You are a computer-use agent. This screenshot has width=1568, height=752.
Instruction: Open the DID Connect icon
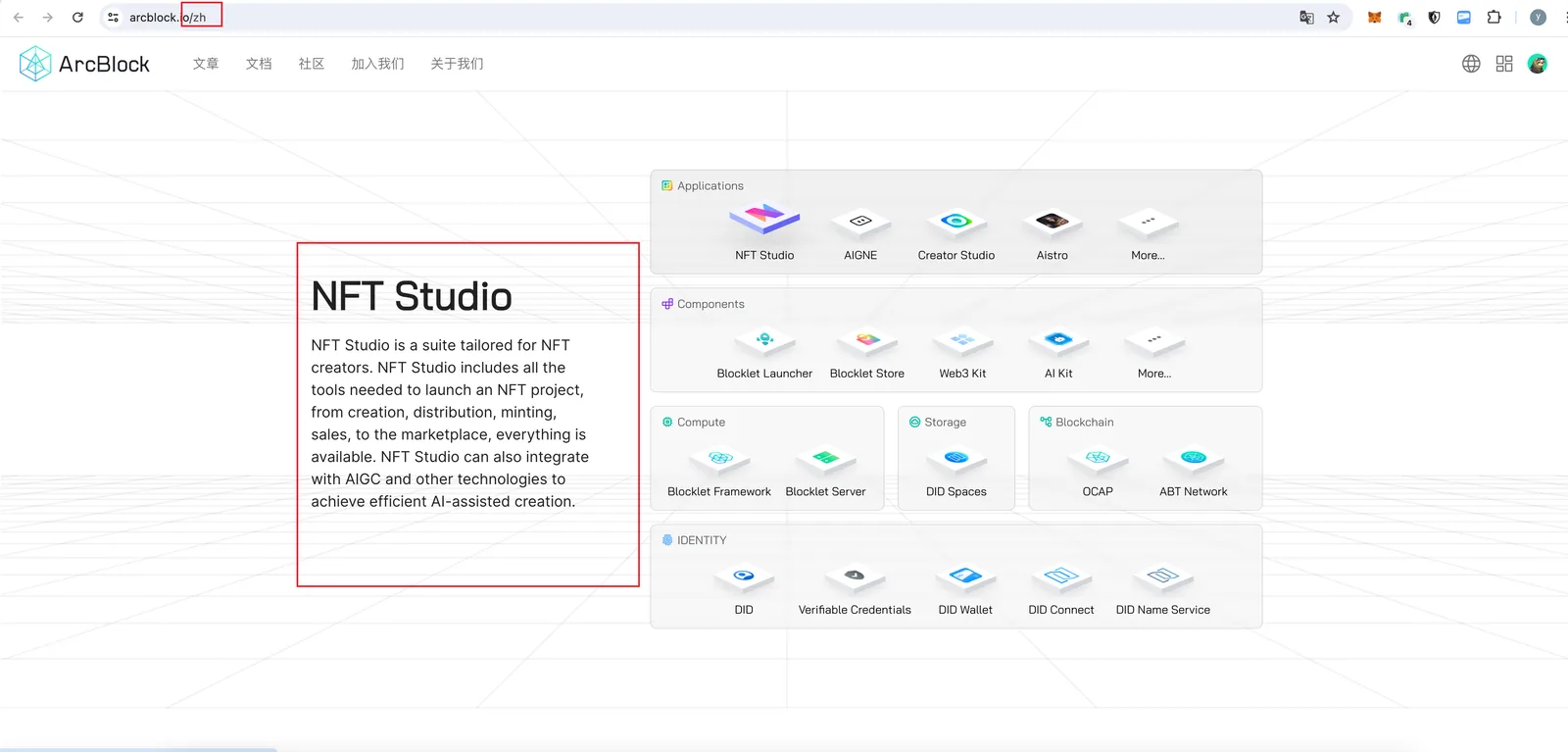[1061, 577]
